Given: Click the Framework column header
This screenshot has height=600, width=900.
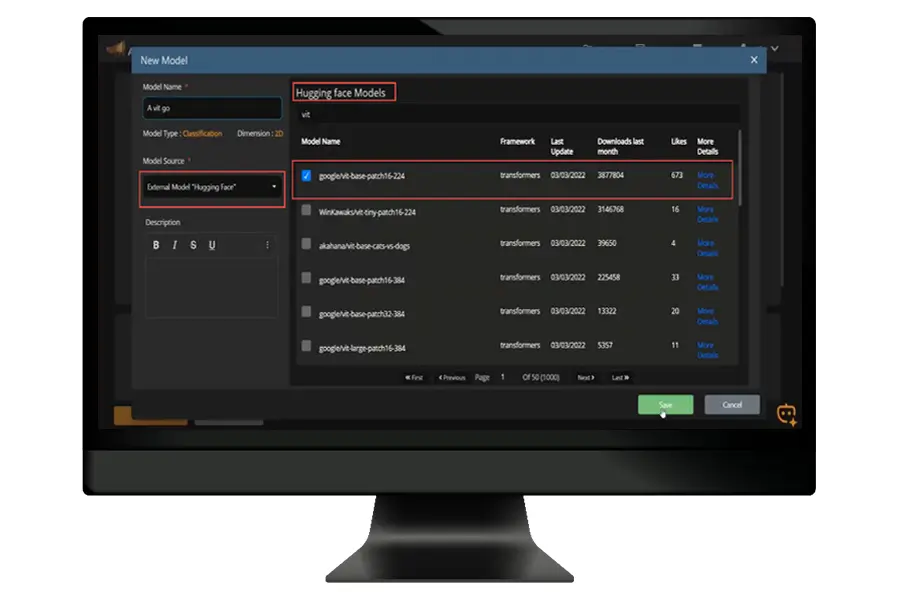Looking at the screenshot, I should tap(517, 141).
